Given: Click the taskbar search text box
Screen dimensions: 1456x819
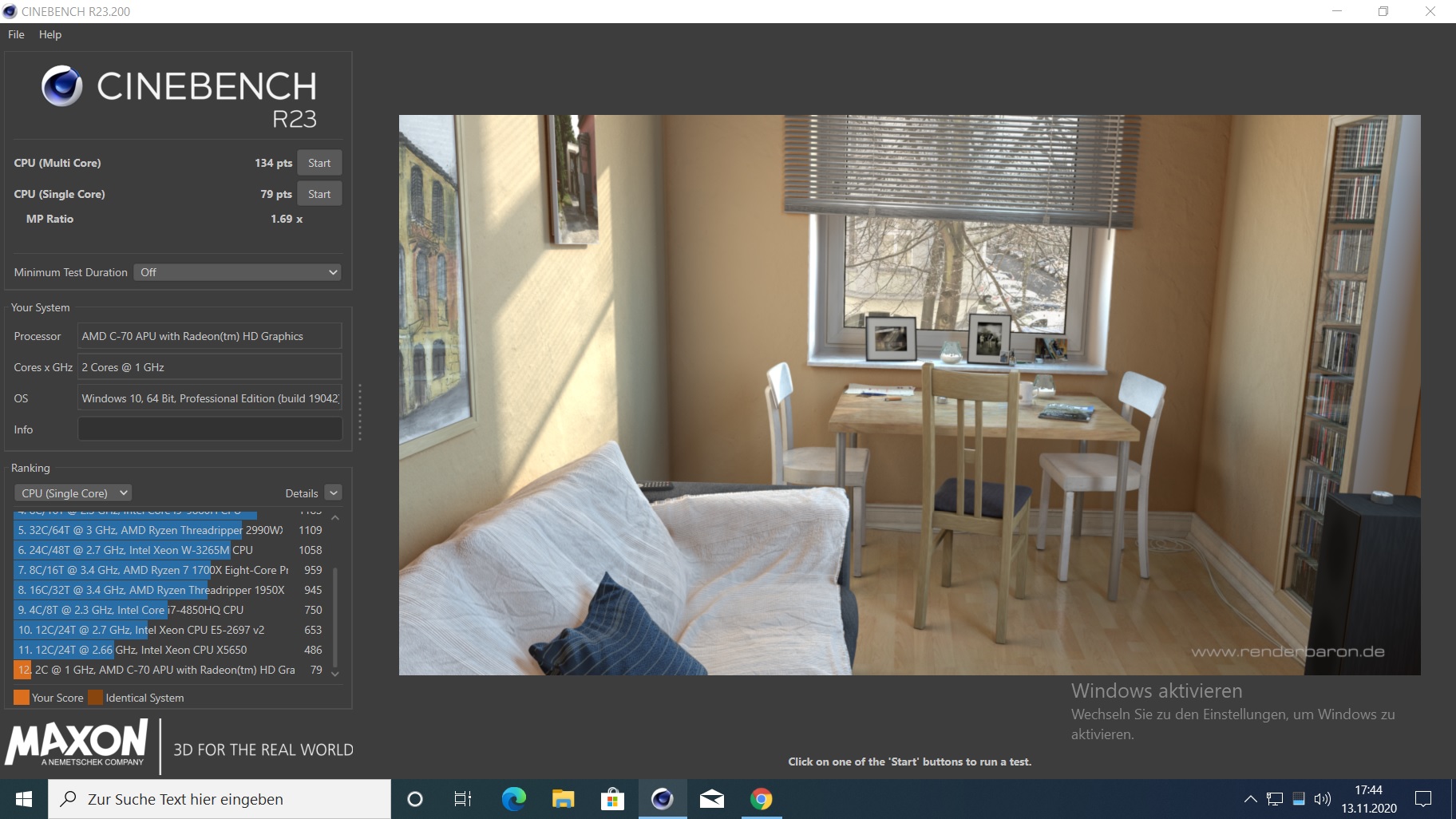Looking at the screenshot, I should tap(220, 799).
